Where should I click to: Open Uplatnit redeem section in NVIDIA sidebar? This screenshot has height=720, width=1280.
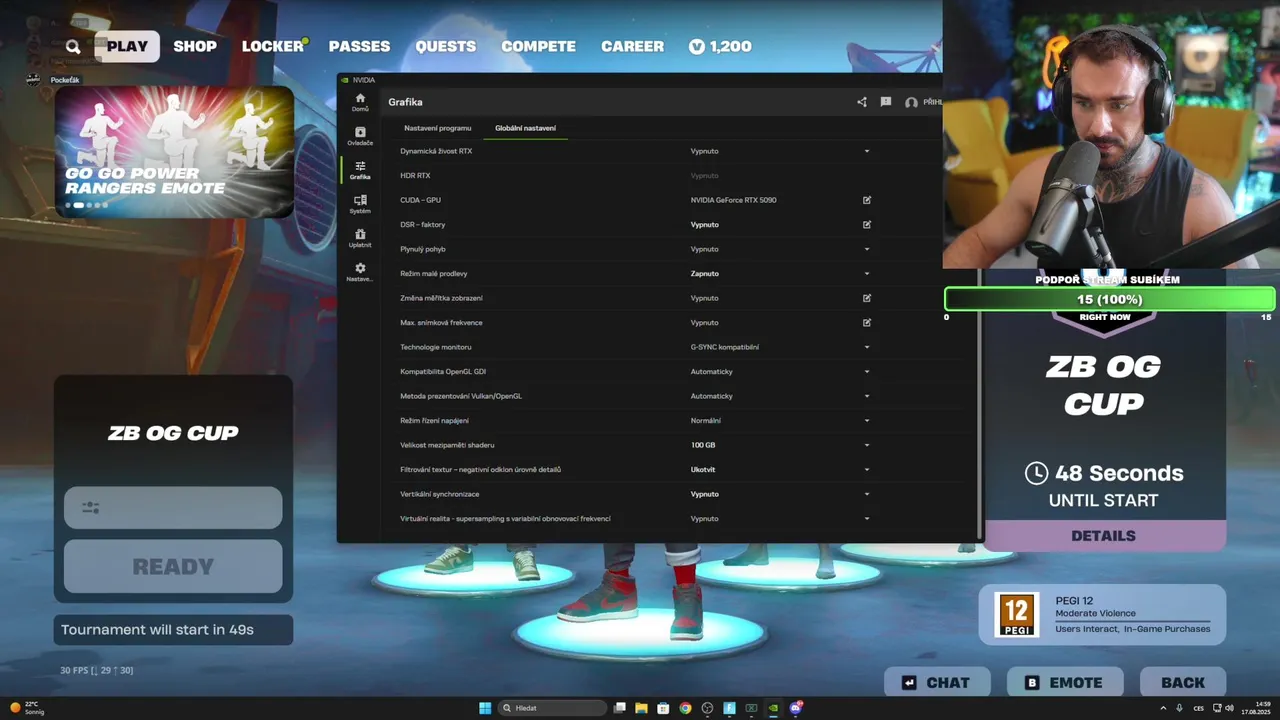[360, 238]
